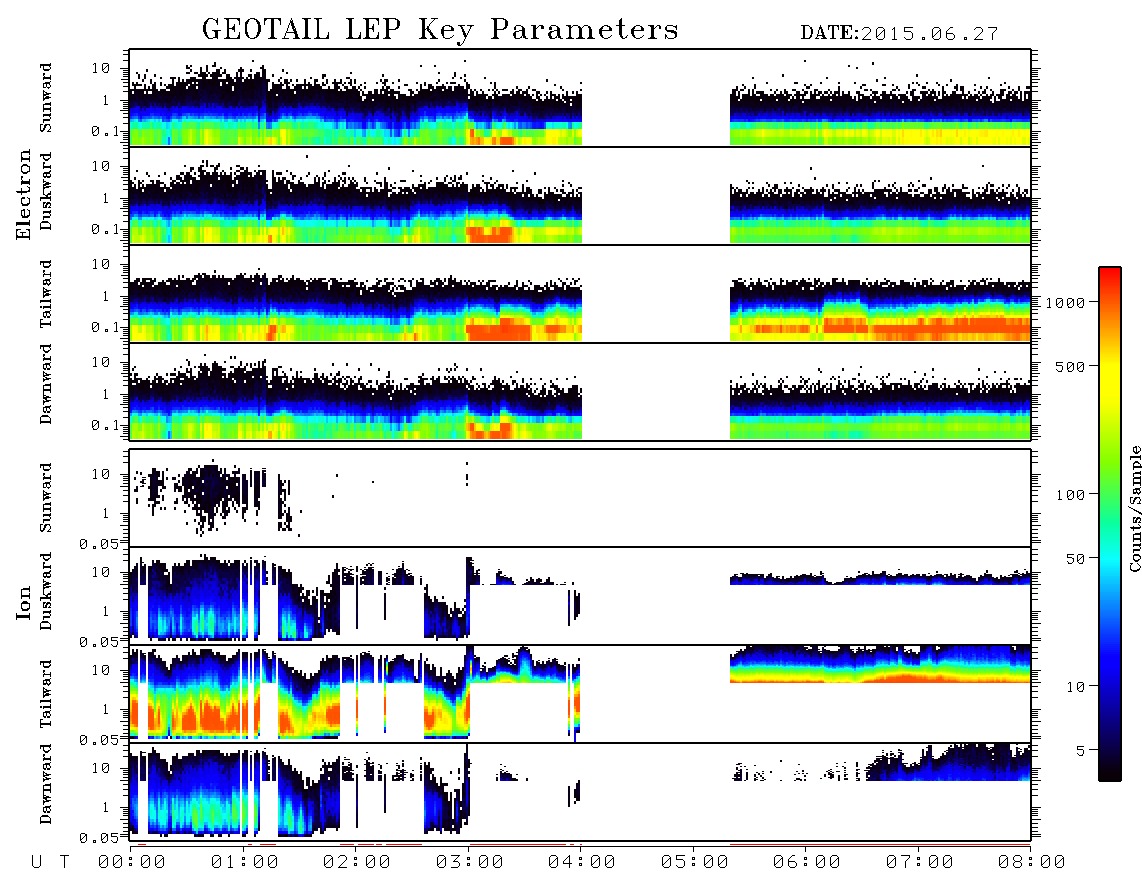The height and width of the screenshot is (880, 1142).
Task: Click the color bar's 5 tick label
Action: coord(1081,751)
